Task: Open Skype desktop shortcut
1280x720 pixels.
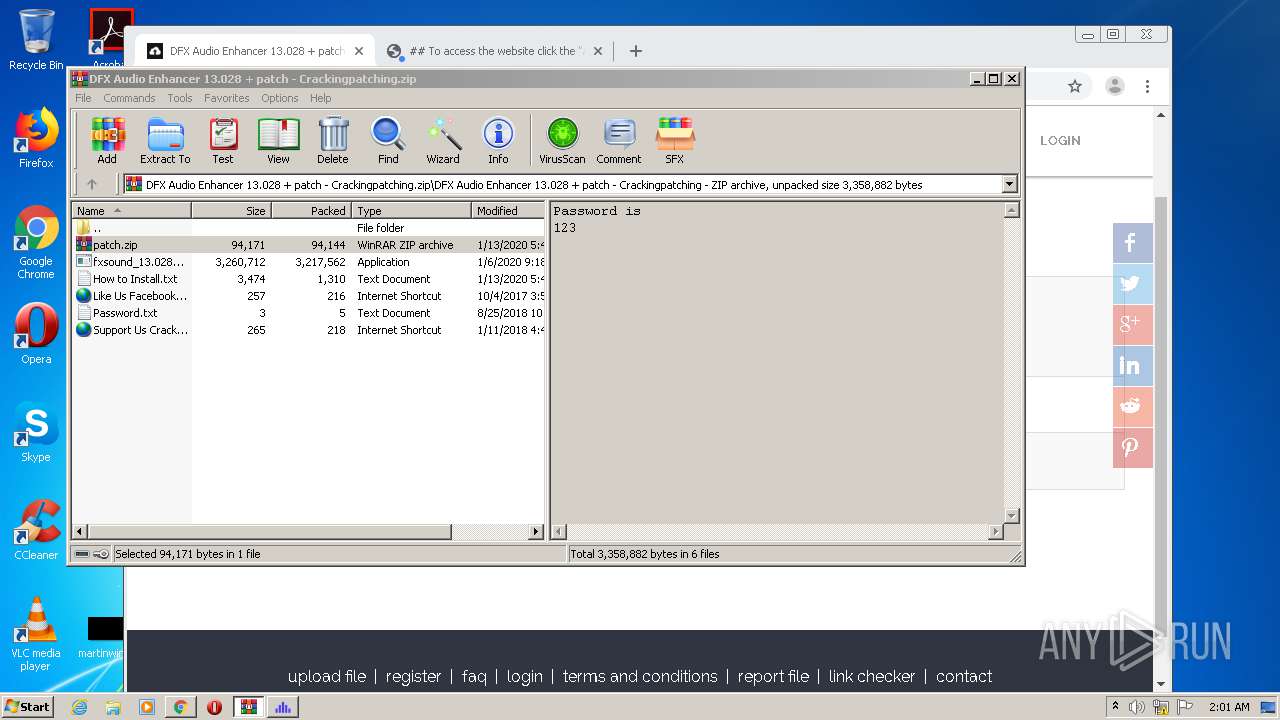Action: coord(36,432)
